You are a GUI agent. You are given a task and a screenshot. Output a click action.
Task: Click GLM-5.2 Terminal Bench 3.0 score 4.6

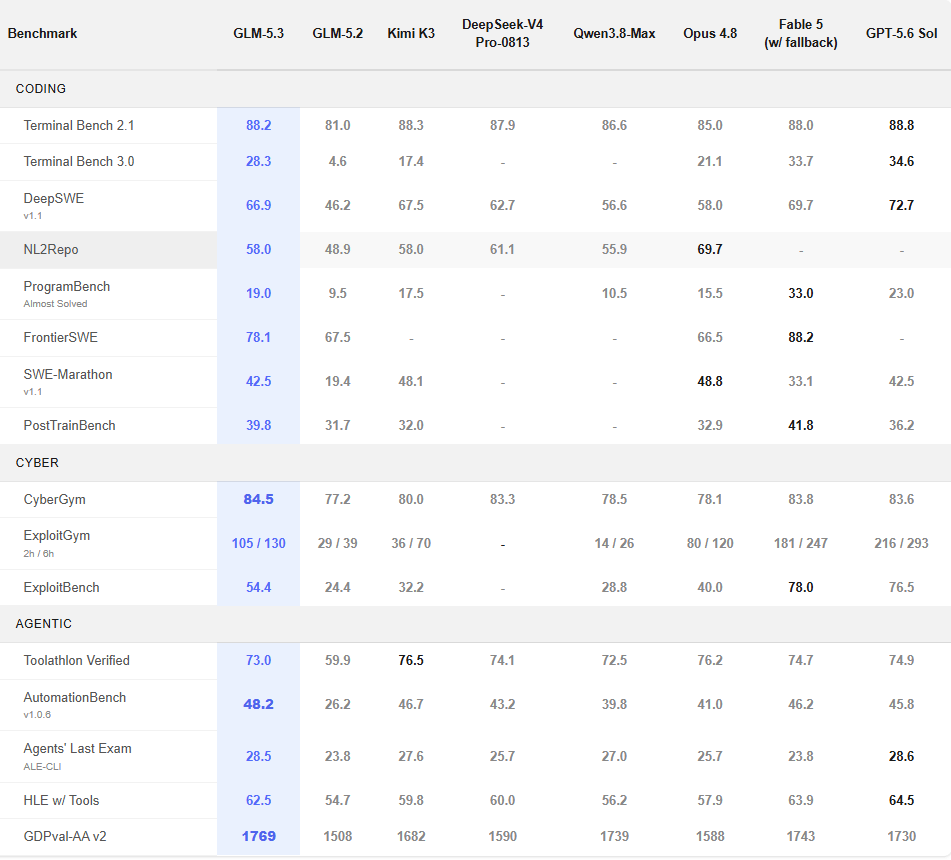338,161
